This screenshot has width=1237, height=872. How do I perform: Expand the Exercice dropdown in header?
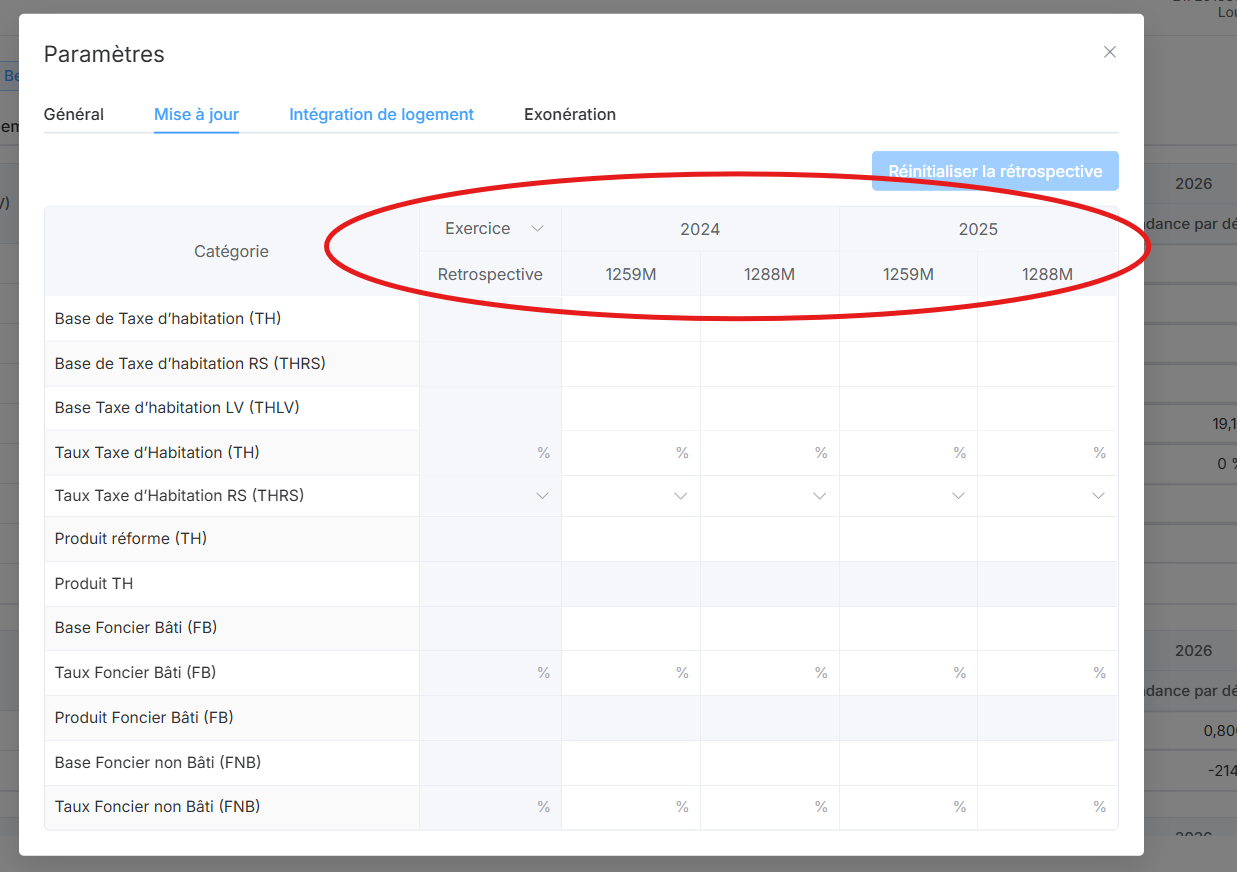tap(494, 229)
